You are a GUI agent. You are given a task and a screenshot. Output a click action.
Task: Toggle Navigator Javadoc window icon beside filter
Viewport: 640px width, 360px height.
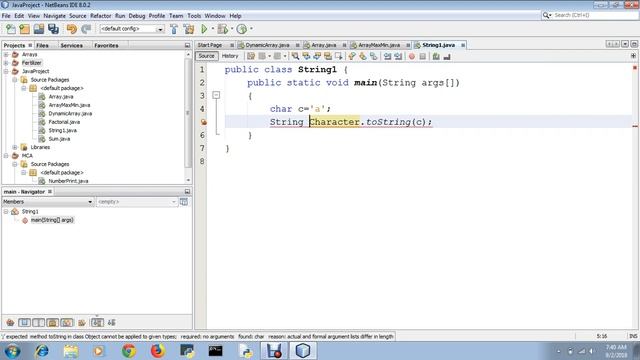[184, 202]
